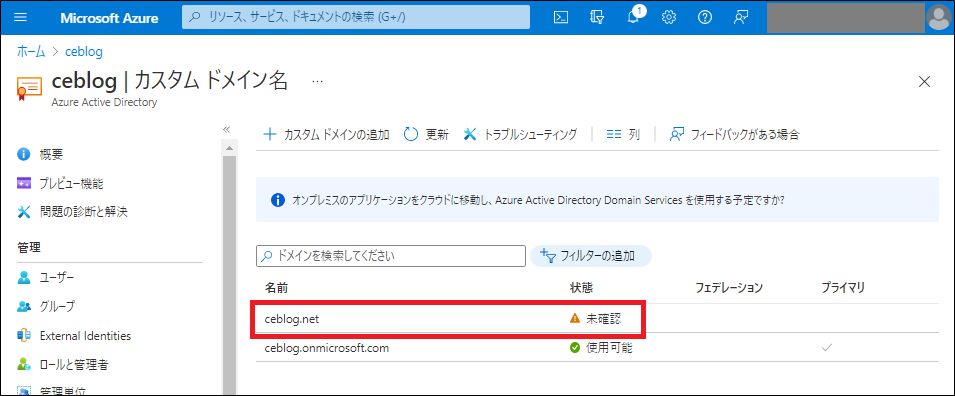Click the ドメインを検索してください search field
Image resolution: width=955 pixels, height=396 pixels.
390,256
